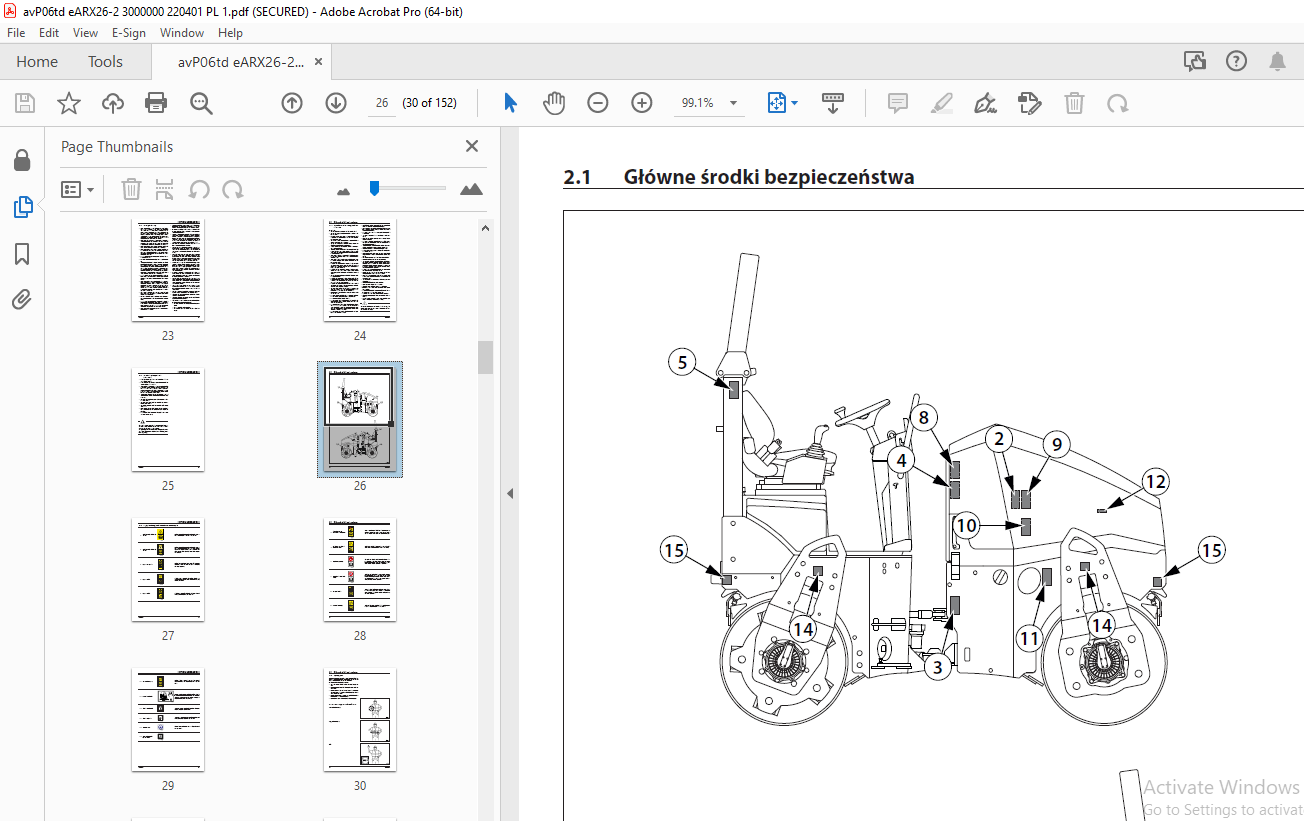Rotate thumbnail pages clockwise
This screenshot has width=1304, height=821.
[x=233, y=189]
